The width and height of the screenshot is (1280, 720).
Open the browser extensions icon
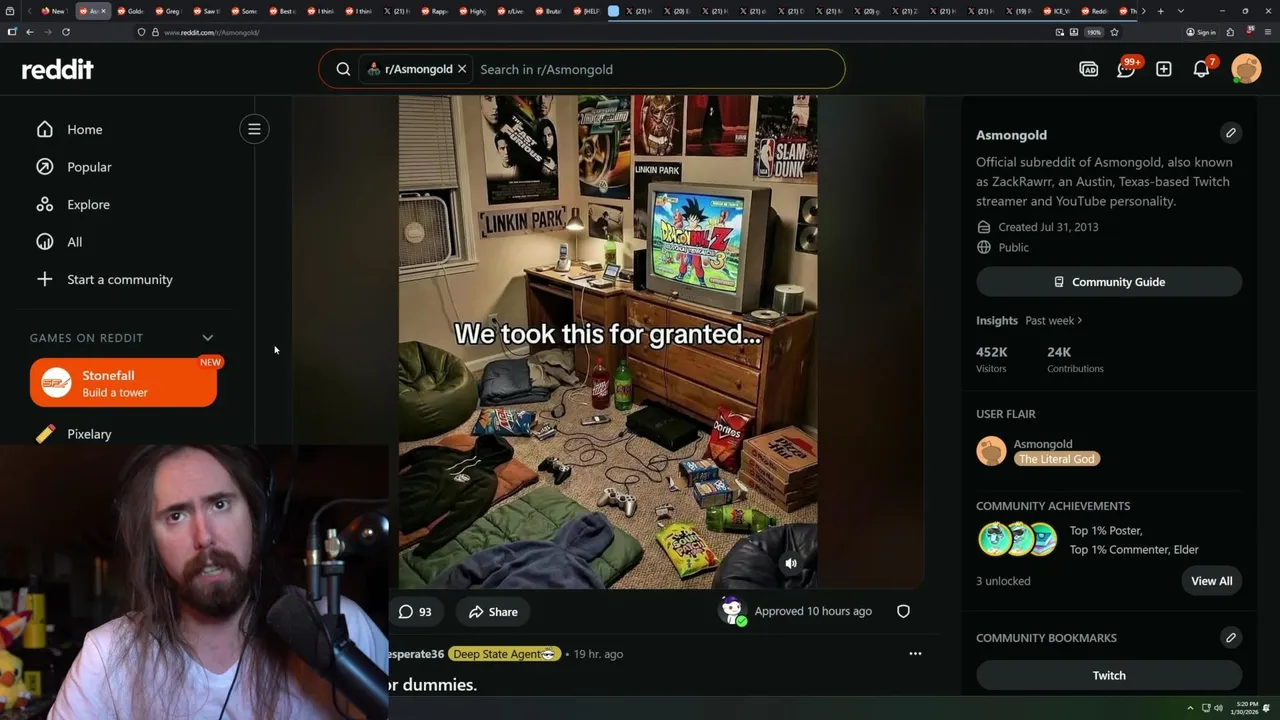(x=1230, y=32)
